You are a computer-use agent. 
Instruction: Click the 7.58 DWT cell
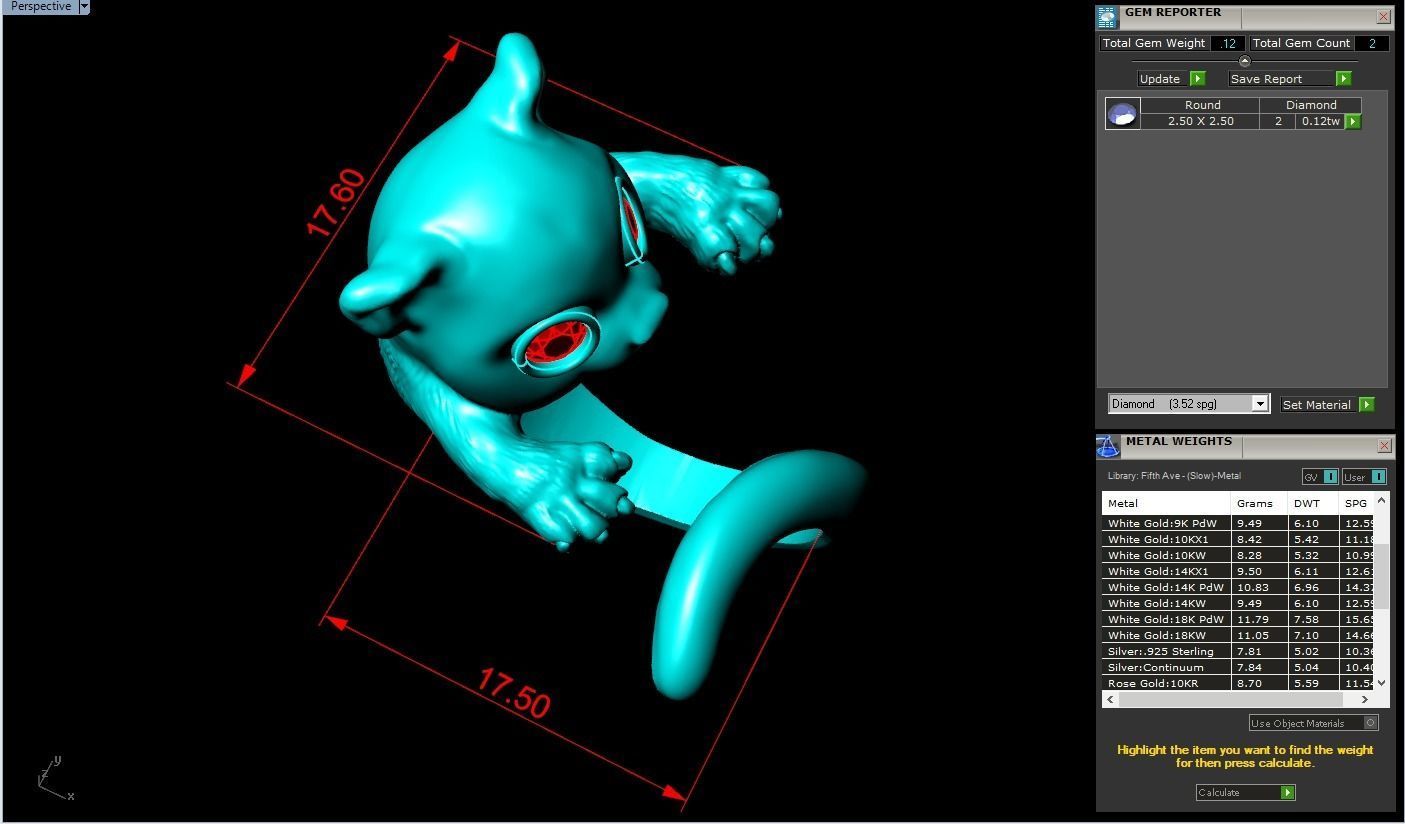[x=1312, y=619]
